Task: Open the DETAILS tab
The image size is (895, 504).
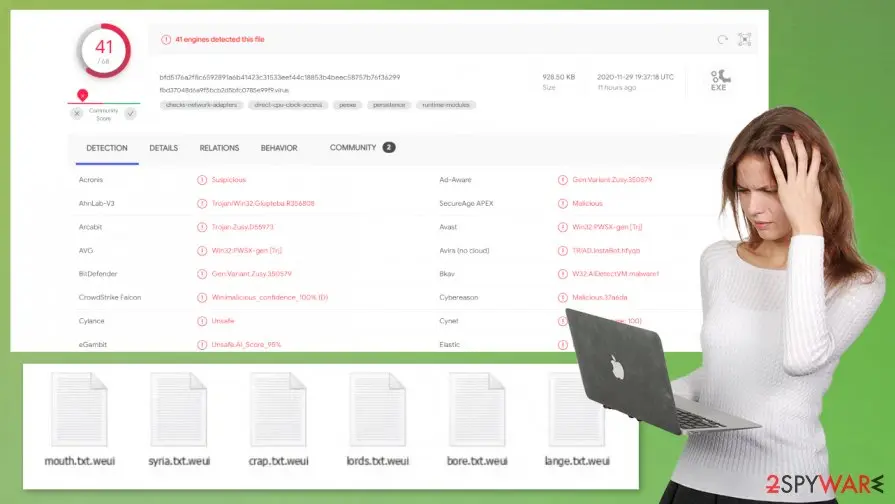Action: pos(164,148)
